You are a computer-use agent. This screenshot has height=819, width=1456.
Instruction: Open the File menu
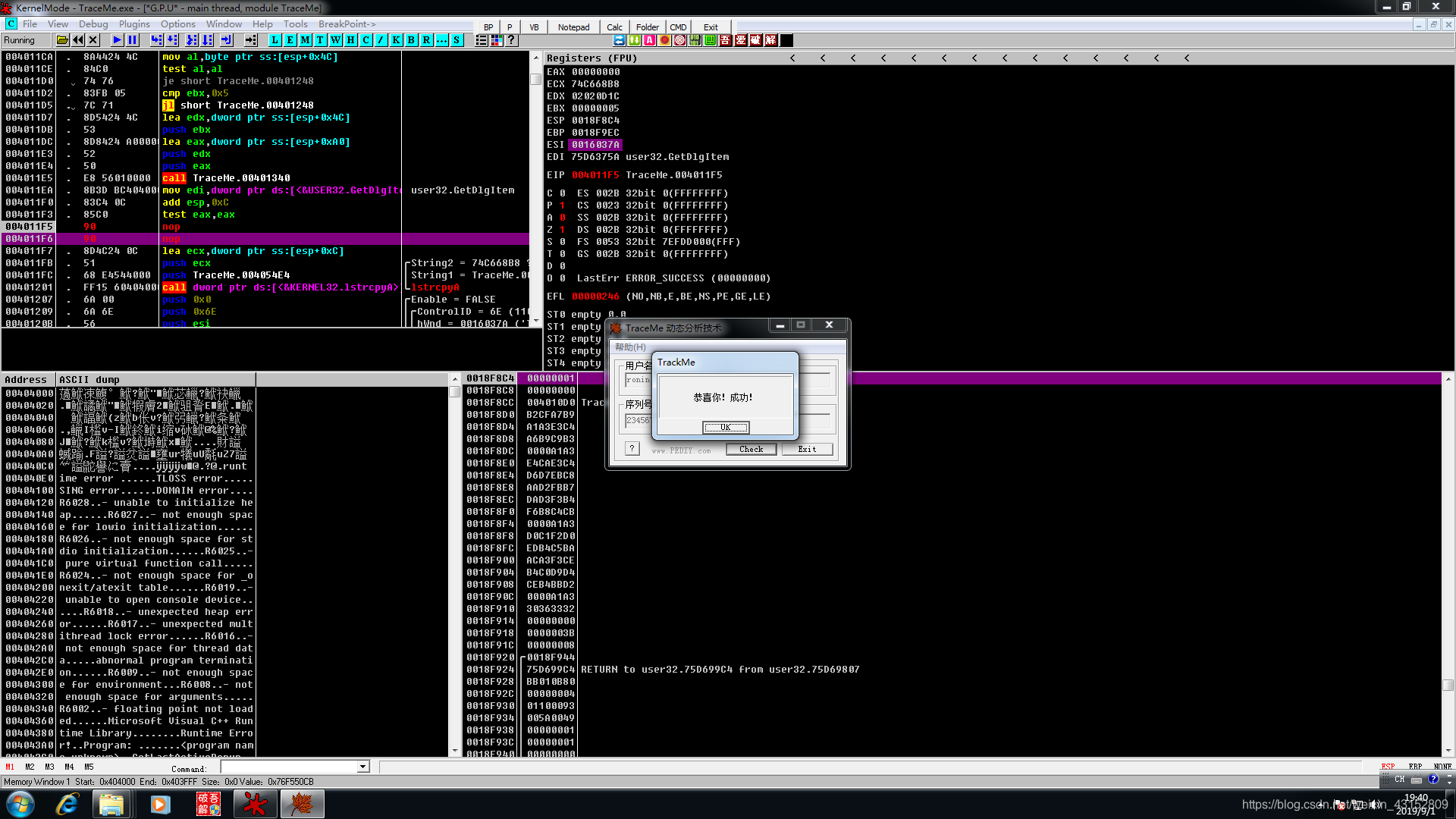click(x=30, y=24)
